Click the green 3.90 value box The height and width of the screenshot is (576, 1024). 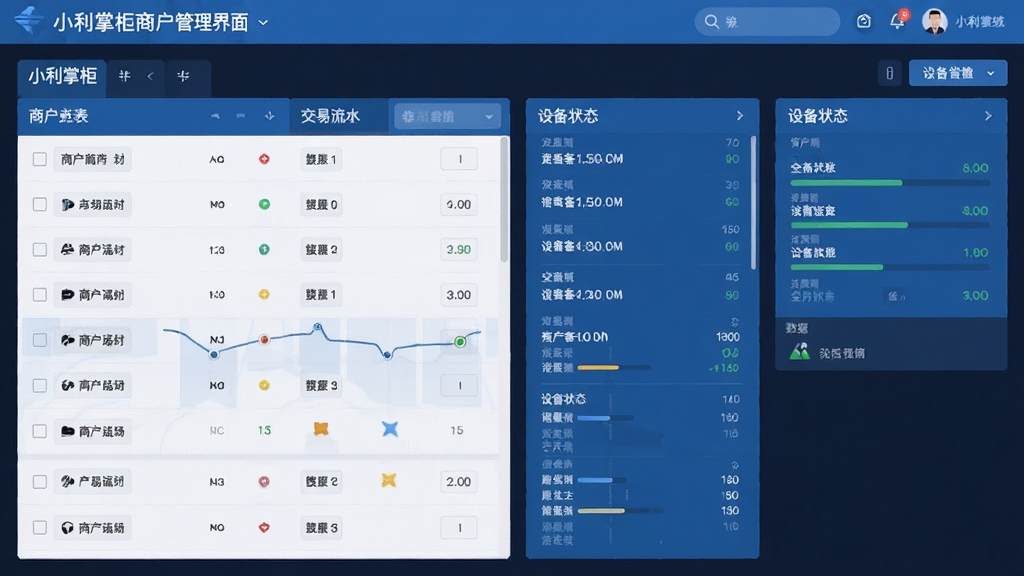click(x=458, y=249)
